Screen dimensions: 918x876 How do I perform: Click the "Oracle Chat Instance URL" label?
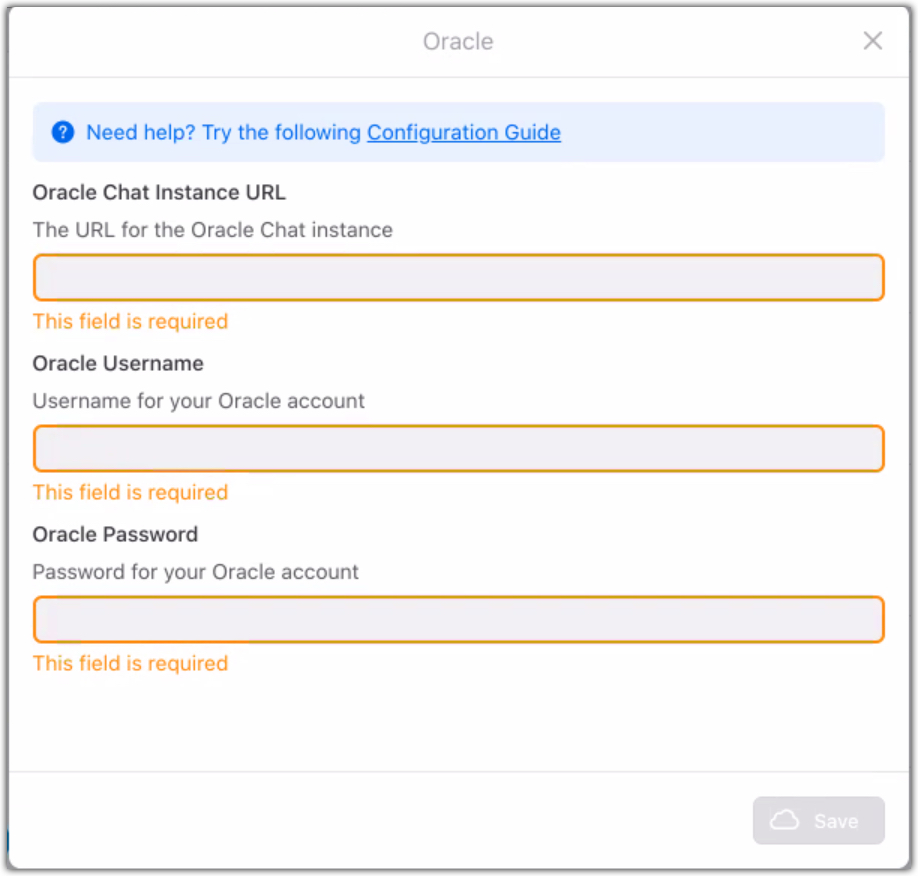(159, 192)
